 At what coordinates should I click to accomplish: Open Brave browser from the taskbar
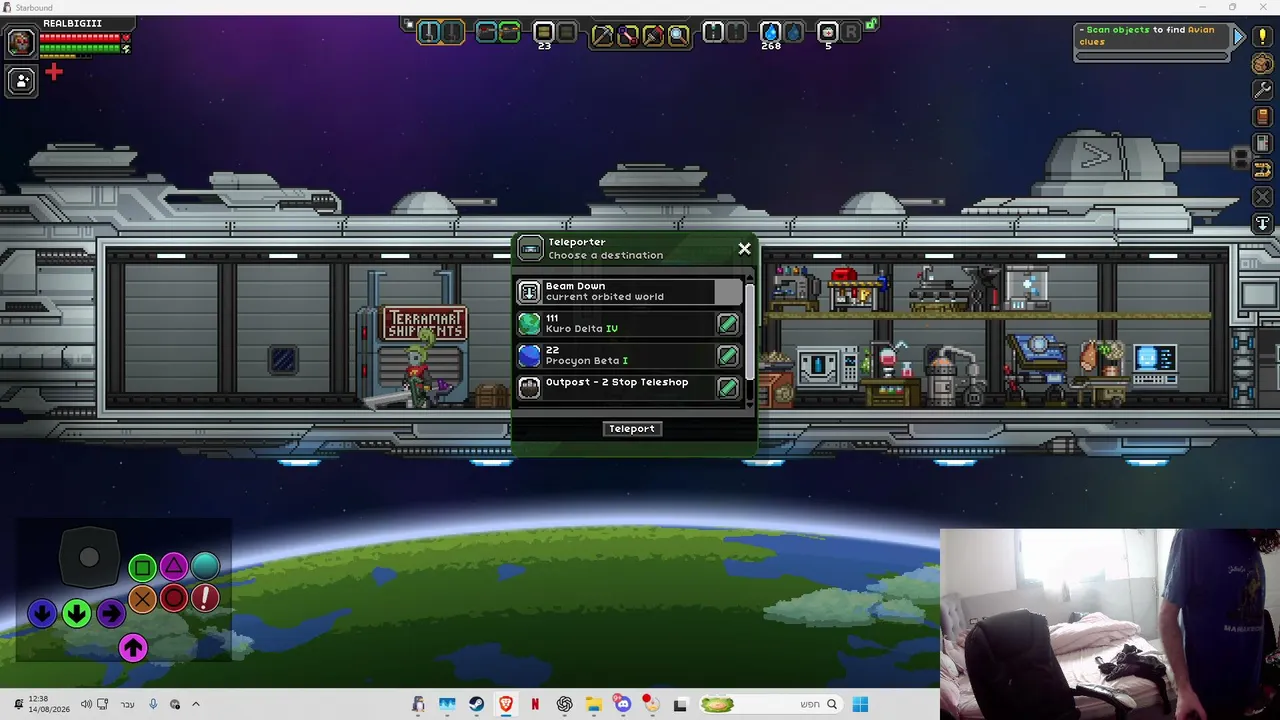(x=506, y=704)
